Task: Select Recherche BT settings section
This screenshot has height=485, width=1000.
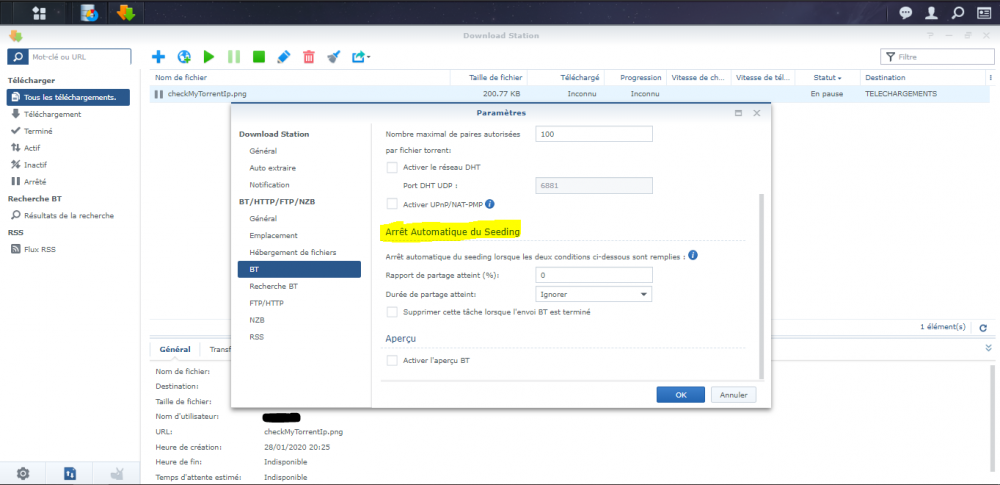Action: (274, 287)
